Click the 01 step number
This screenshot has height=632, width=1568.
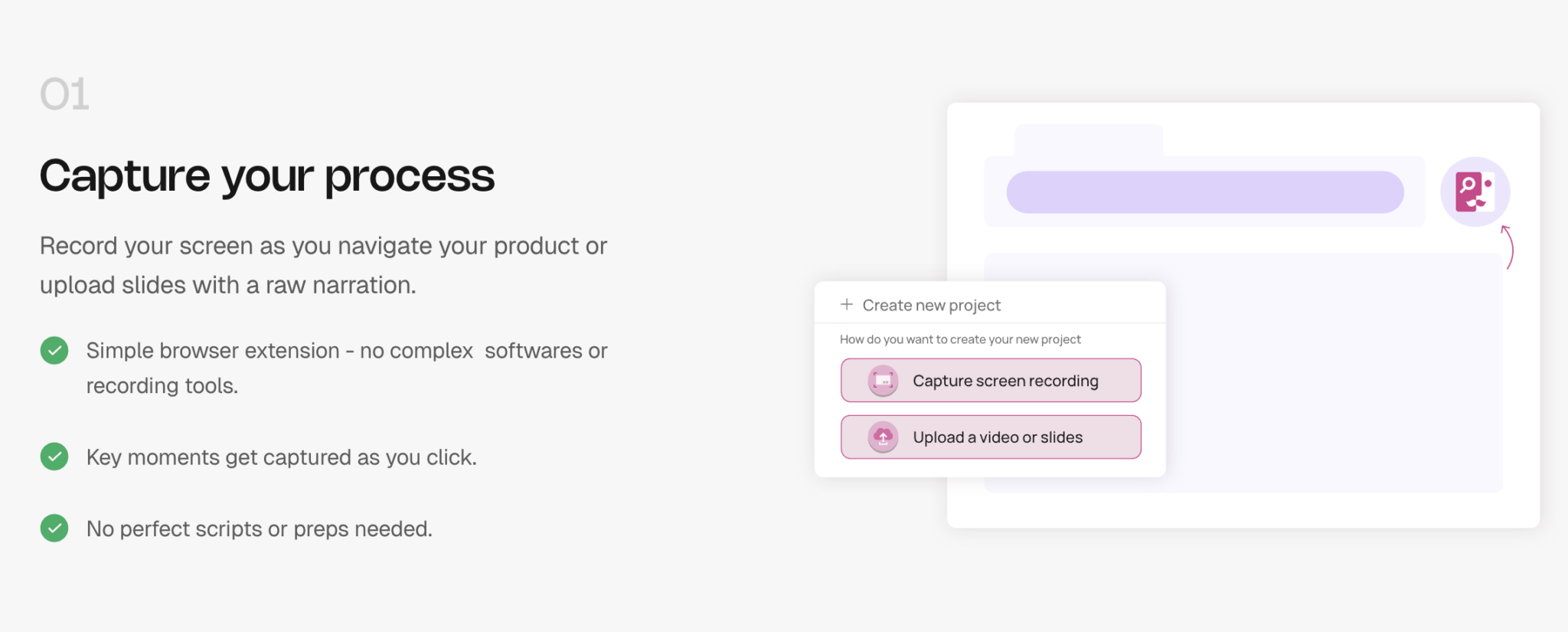pyautogui.click(x=64, y=94)
